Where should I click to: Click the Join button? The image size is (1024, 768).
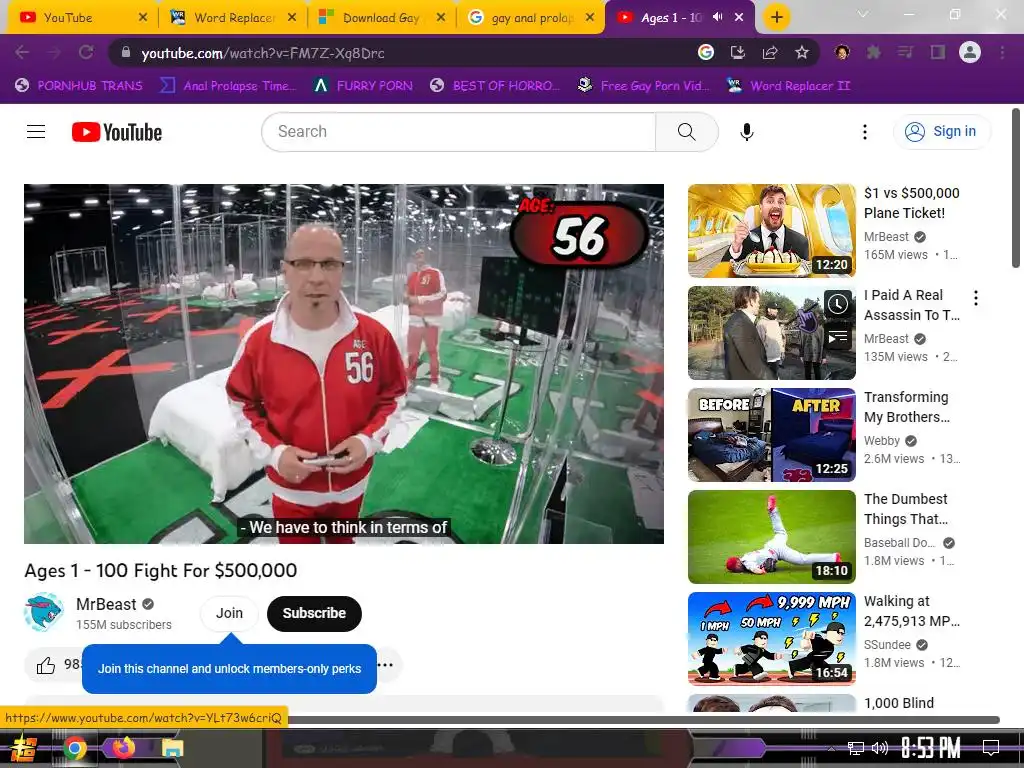[229, 613]
